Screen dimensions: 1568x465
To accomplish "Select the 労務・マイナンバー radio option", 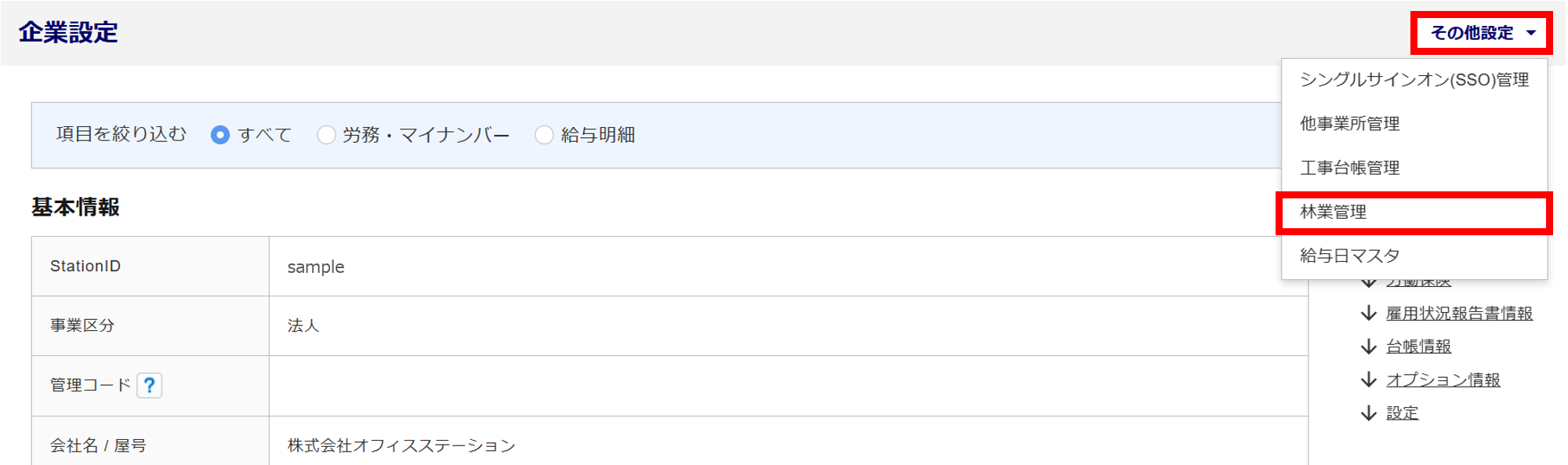I will point(326,135).
